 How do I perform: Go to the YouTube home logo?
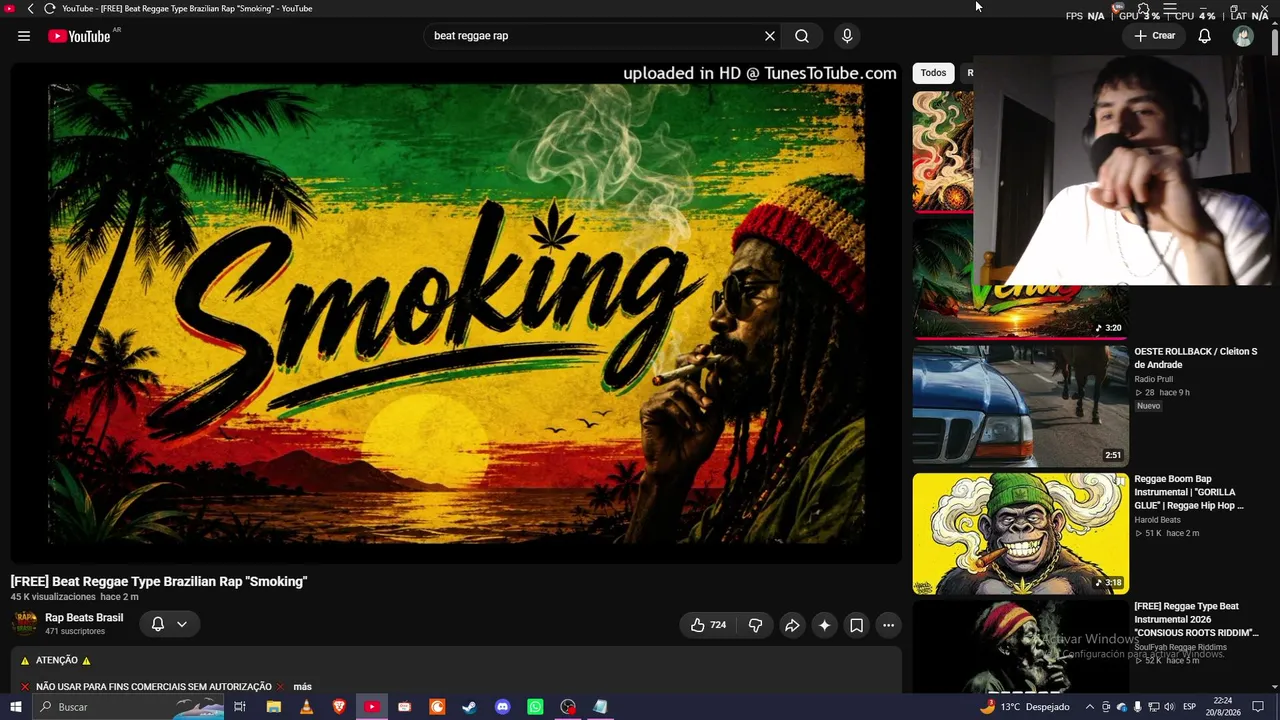click(79, 36)
